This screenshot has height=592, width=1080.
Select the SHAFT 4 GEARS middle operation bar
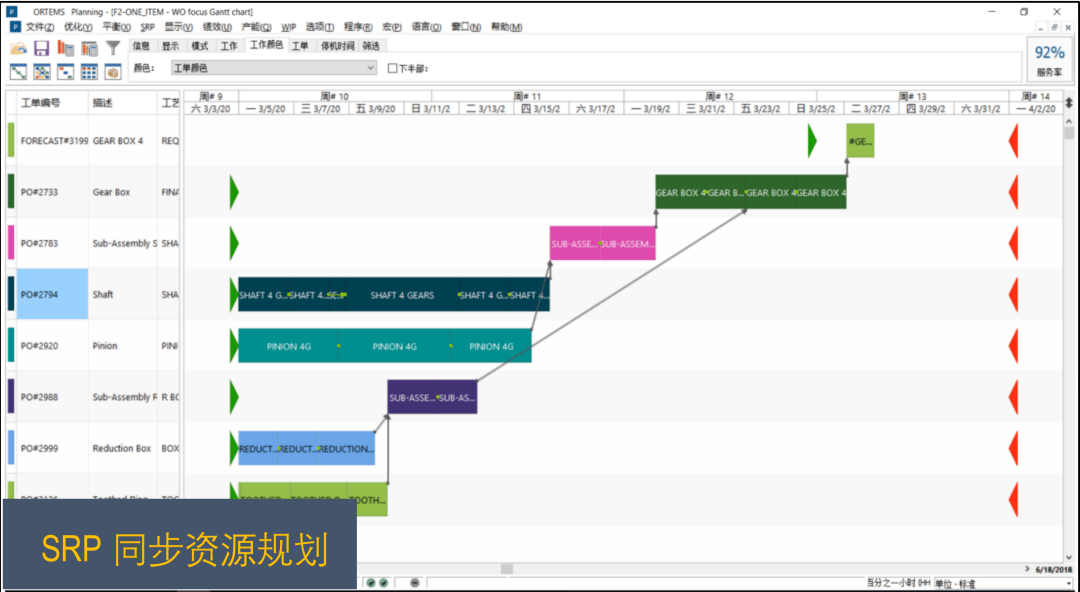402,294
